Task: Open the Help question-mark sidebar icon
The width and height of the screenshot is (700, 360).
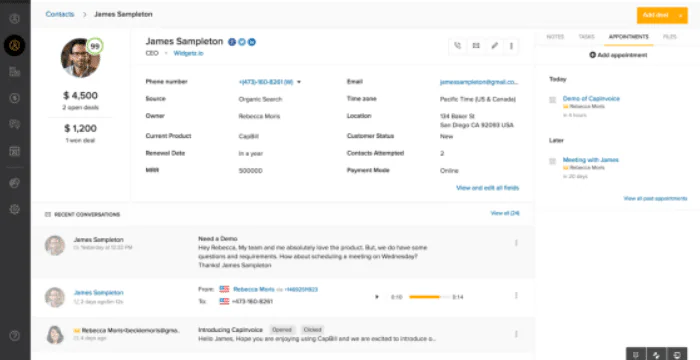Action: pos(15,335)
